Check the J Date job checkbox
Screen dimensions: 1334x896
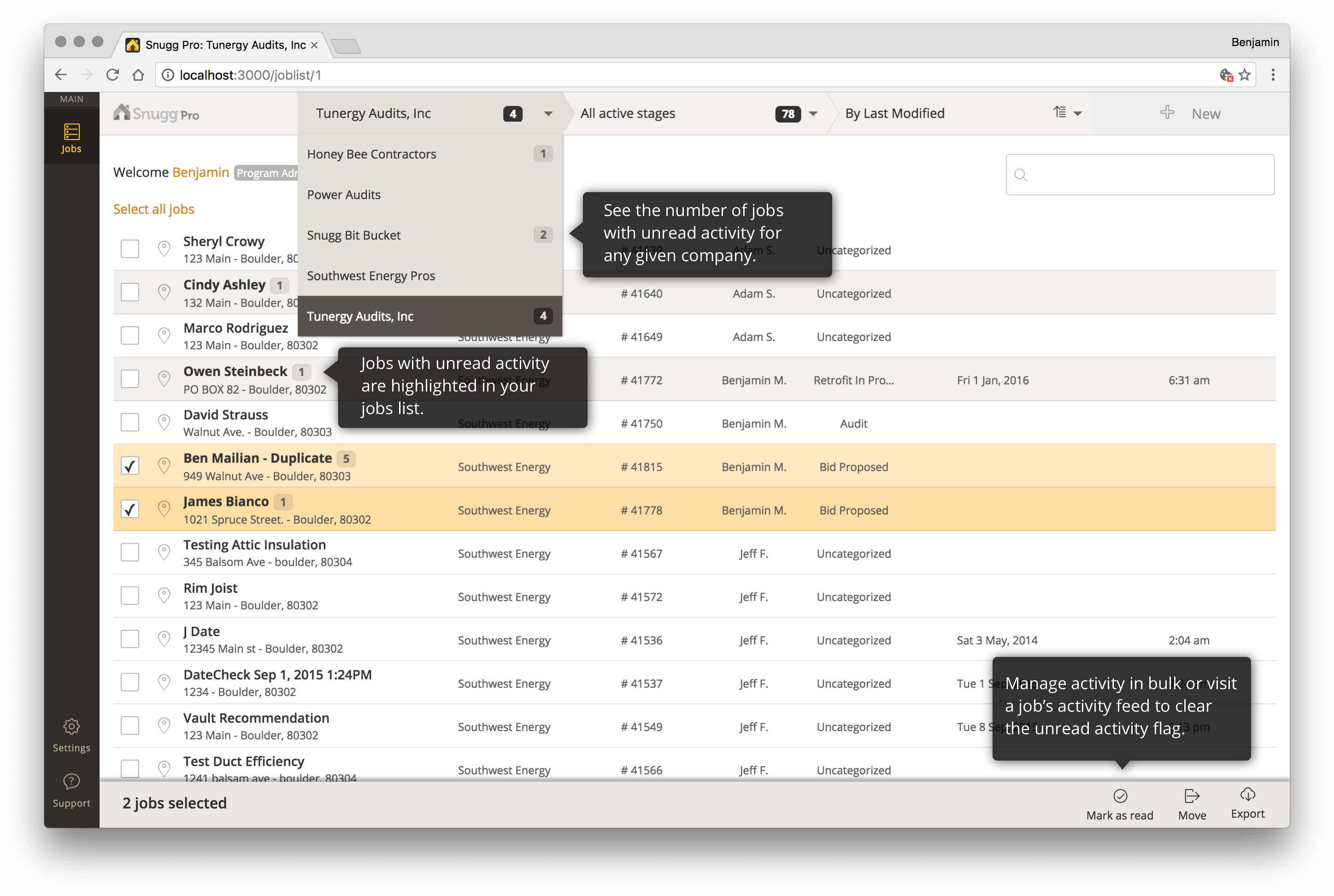[x=130, y=639]
